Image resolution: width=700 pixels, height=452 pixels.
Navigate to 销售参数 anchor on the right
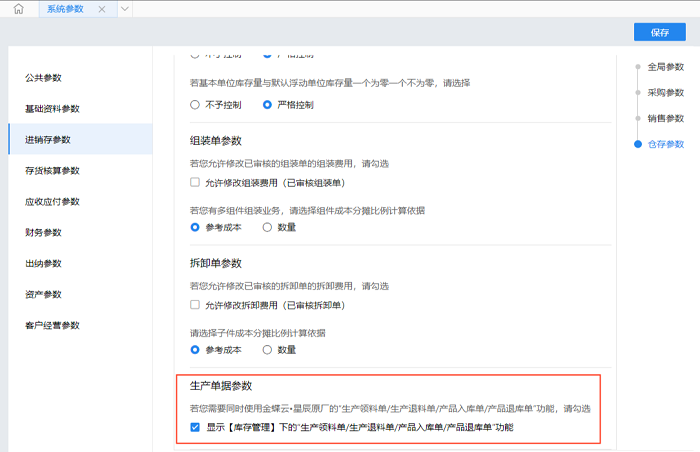tap(665, 118)
